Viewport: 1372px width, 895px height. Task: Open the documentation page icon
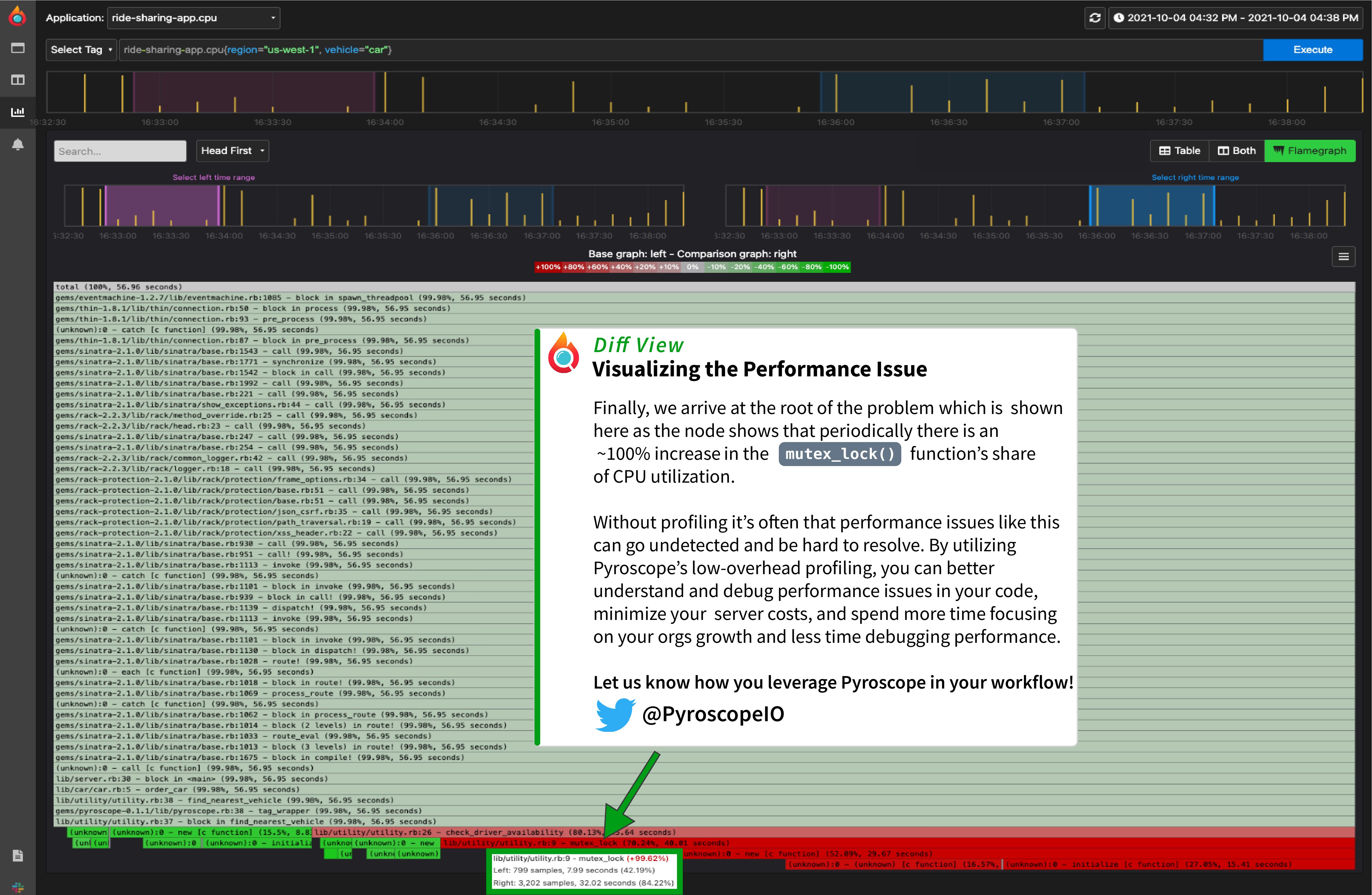[x=17, y=856]
